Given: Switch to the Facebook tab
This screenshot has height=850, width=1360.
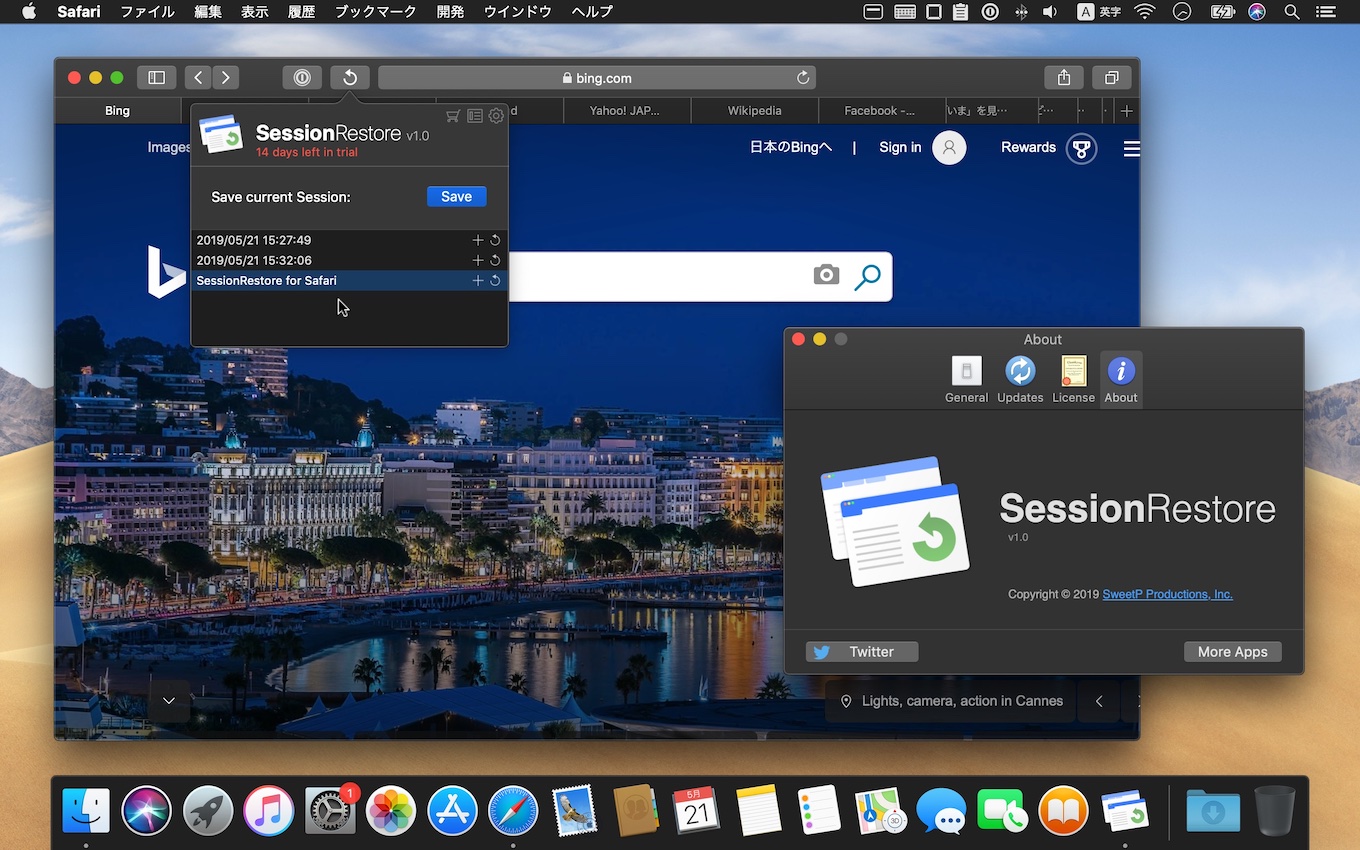Looking at the screenshot, I should pos(880,111).
